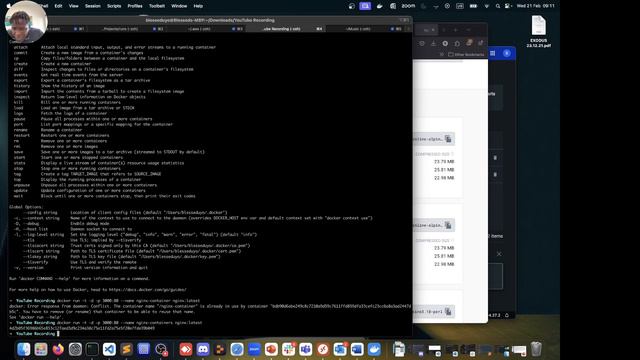The width and height of the screenshot is (640, 360).
Task: Click the date and time clock
Action: 536,6
